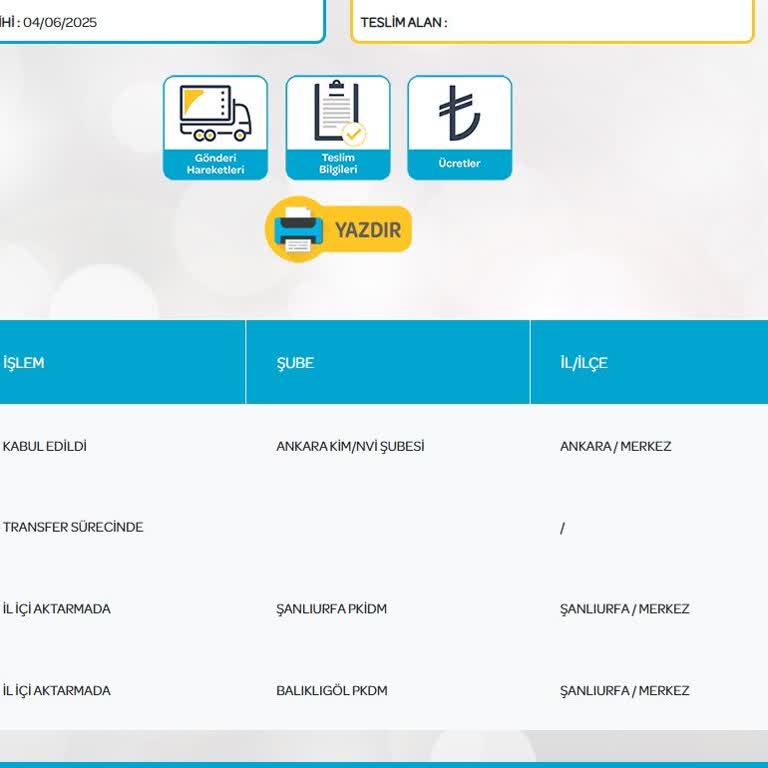Screen dimensions: 768x768
Task: Click the YAZDIR print button
Action: (338, 229)
